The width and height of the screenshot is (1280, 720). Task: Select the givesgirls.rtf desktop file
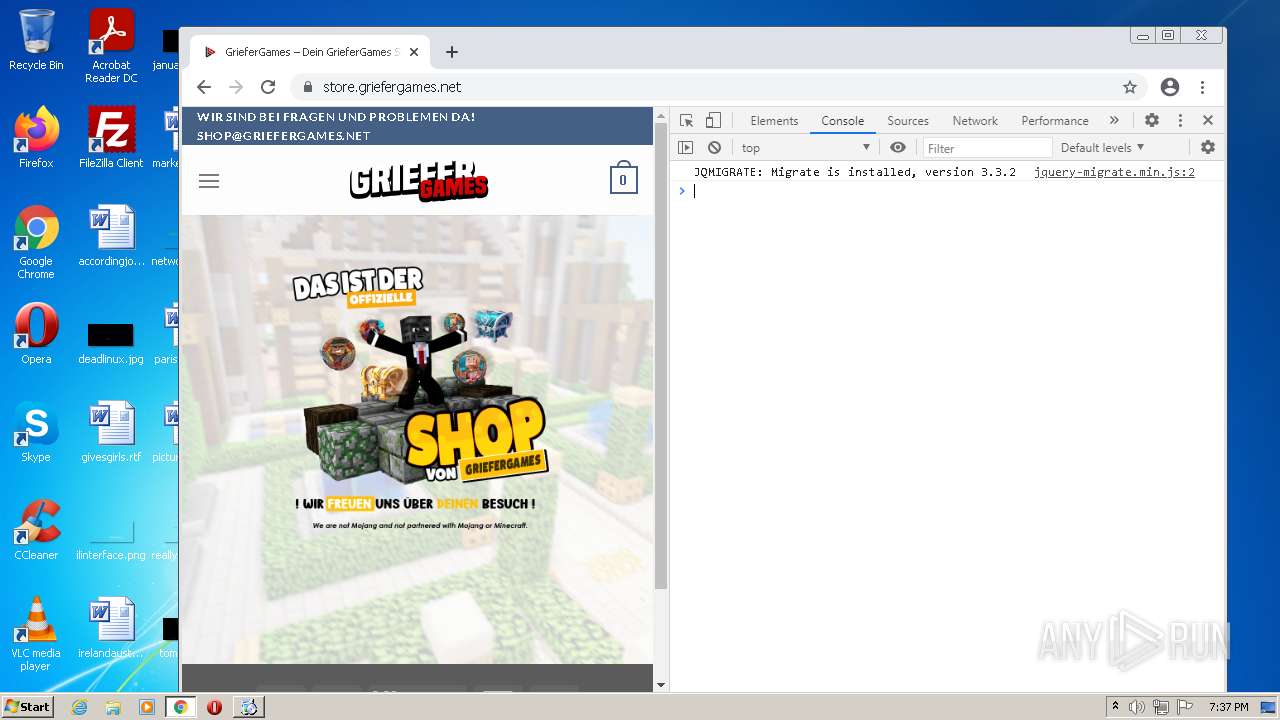[111, 432]
